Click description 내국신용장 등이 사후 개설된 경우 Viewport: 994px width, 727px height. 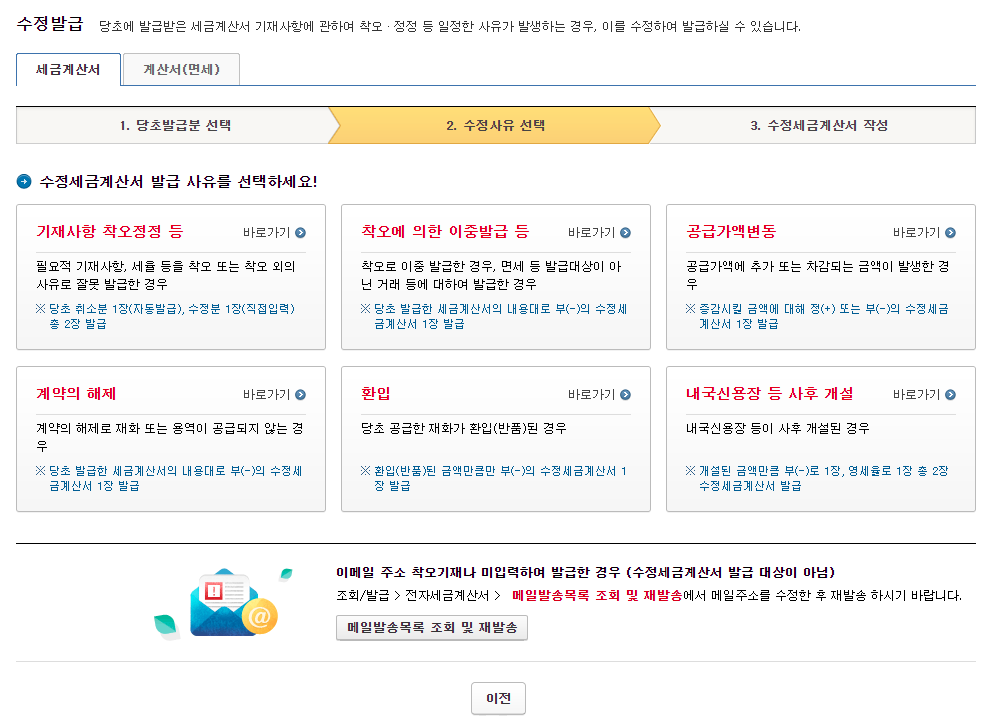tap(778, 428)
